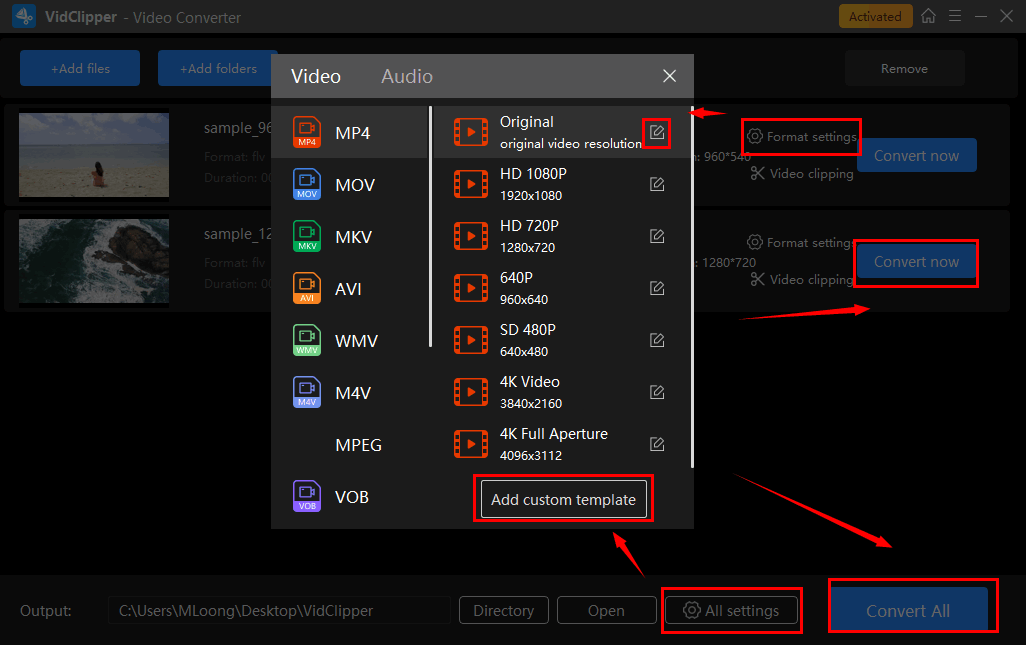Click the home icon in title bar
Screen dimensions: 1026x645
point(929,16)
